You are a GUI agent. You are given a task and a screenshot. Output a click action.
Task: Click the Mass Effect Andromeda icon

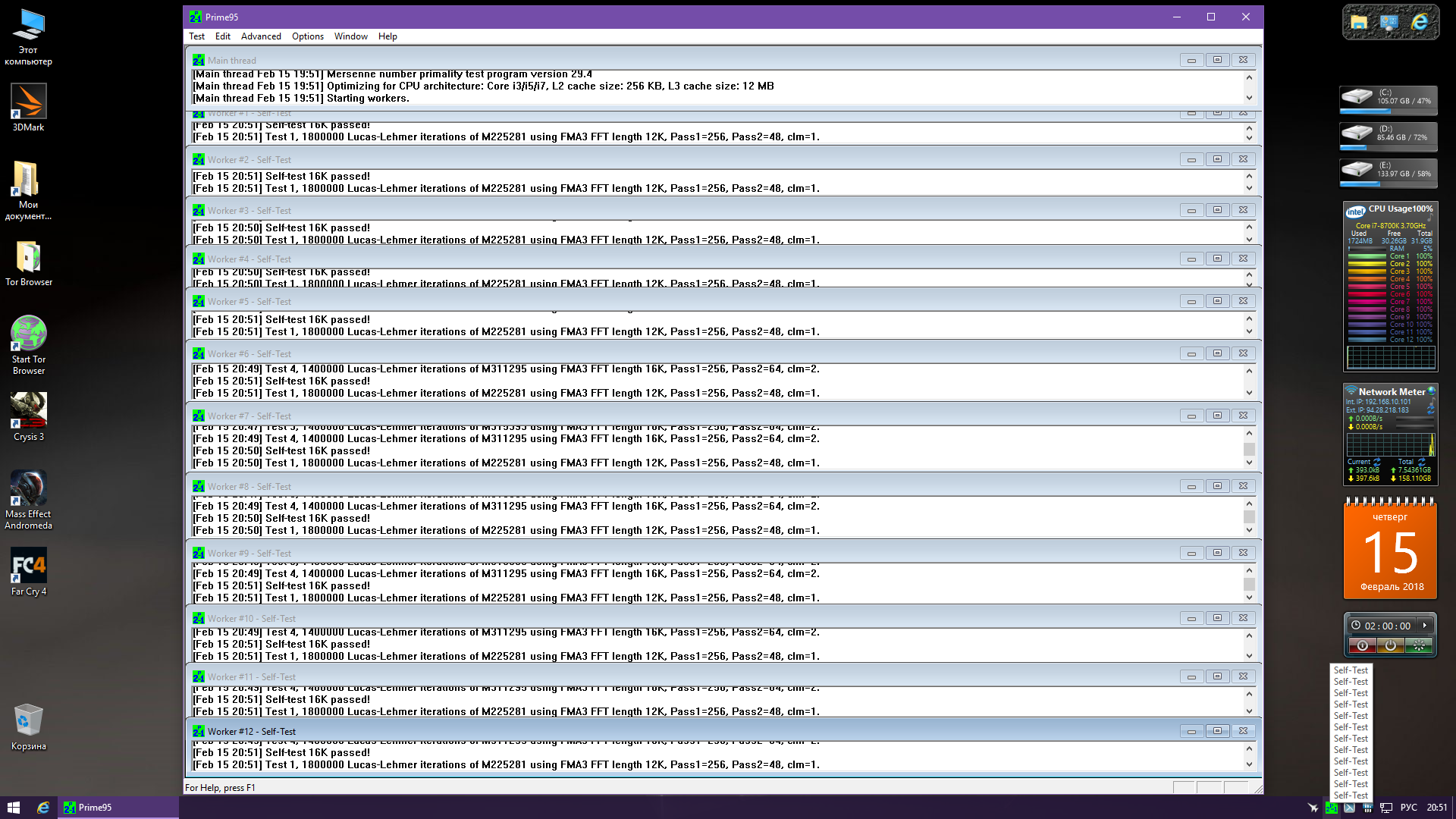28,489
